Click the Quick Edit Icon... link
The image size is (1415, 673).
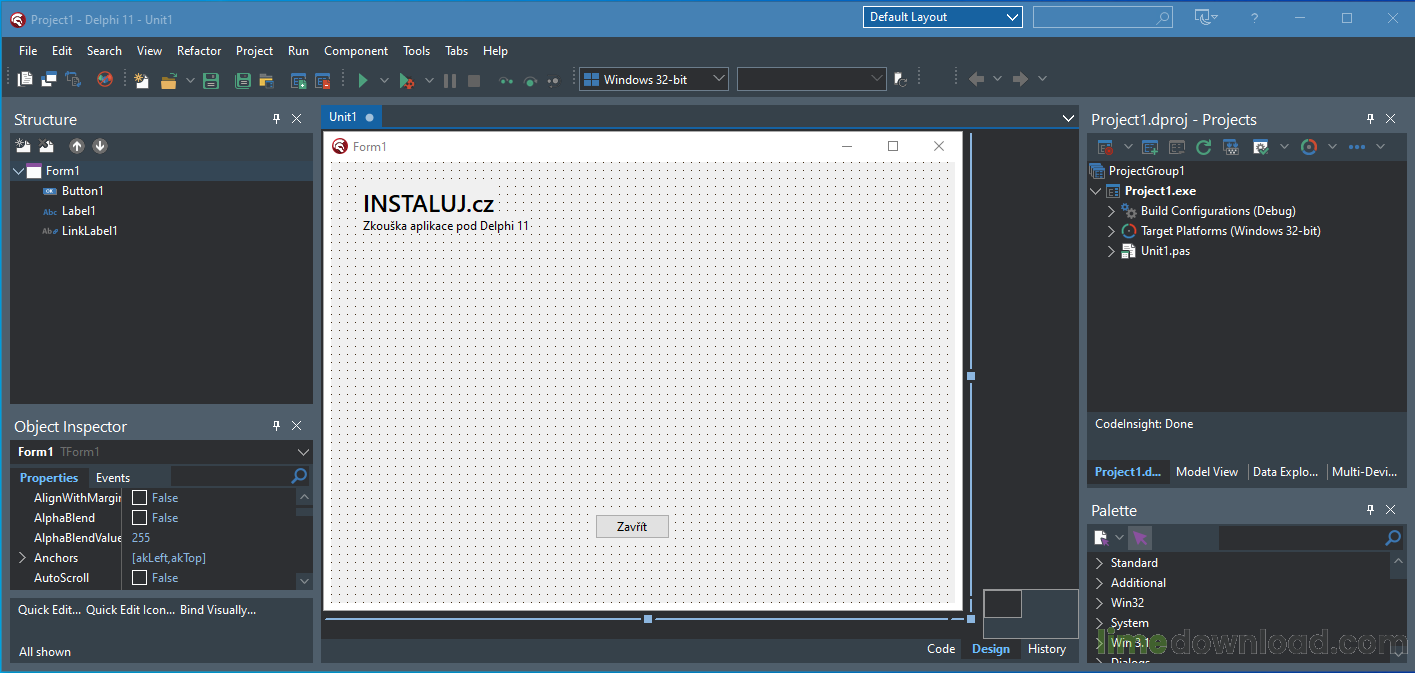coord(130,609)
